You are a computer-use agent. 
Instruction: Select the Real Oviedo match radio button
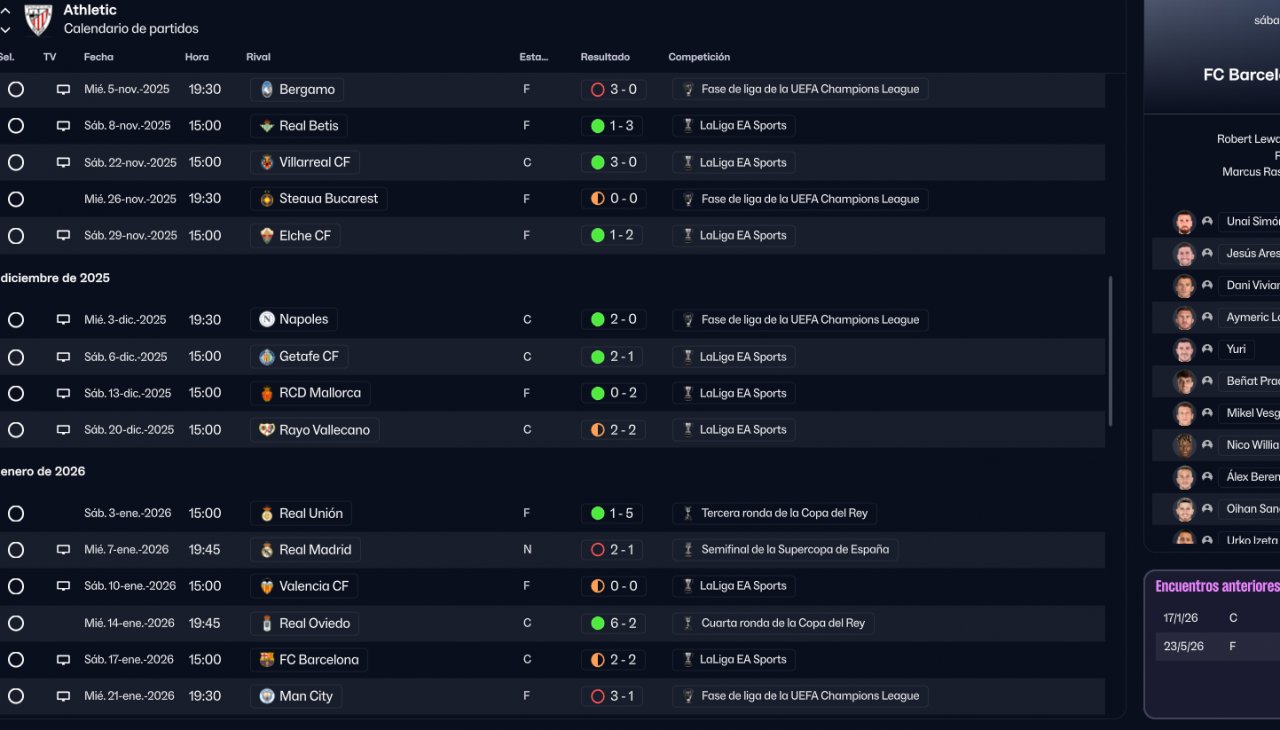[16, 623]
